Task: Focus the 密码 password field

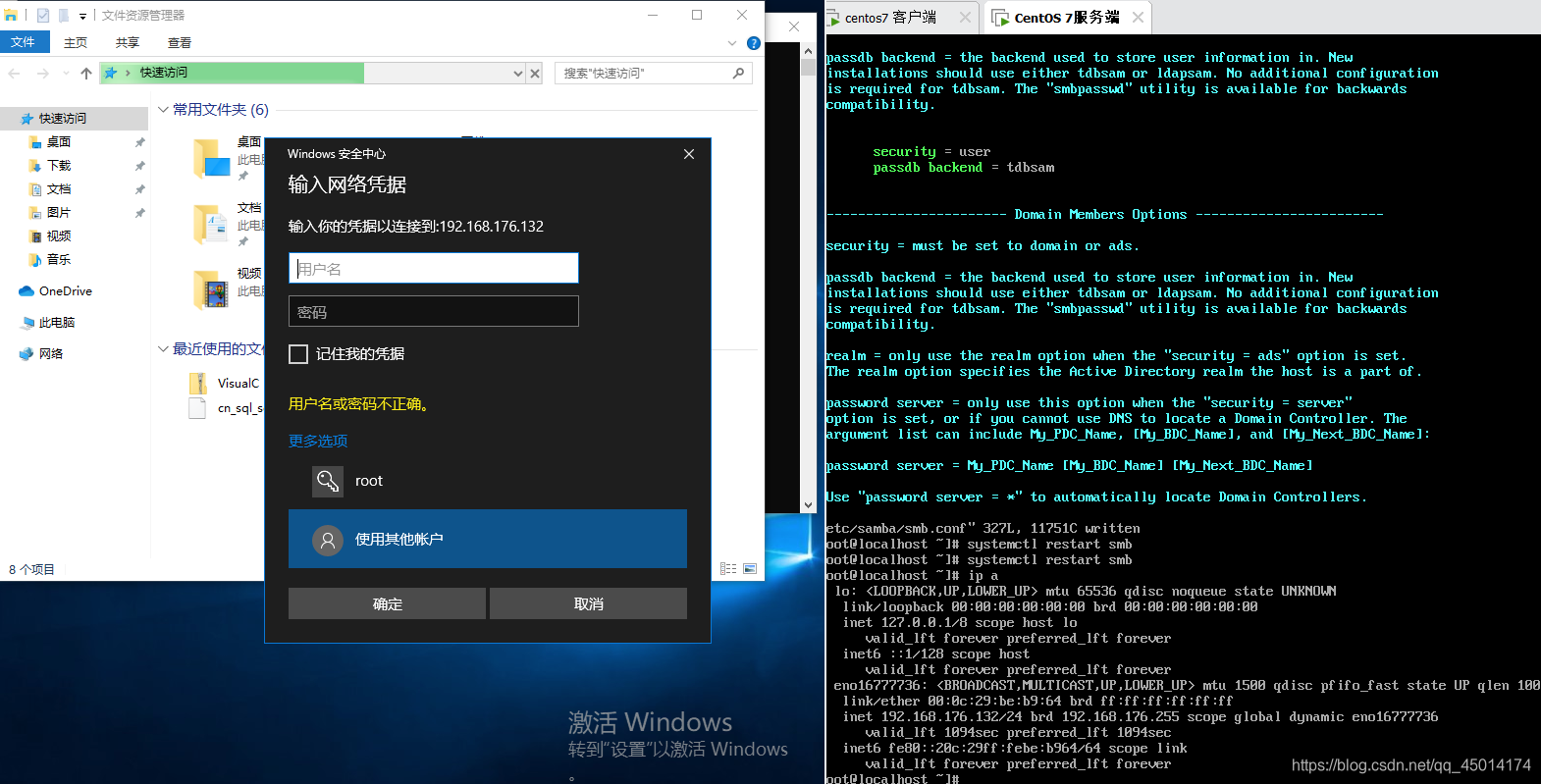Action: click(x=434, y=311)
